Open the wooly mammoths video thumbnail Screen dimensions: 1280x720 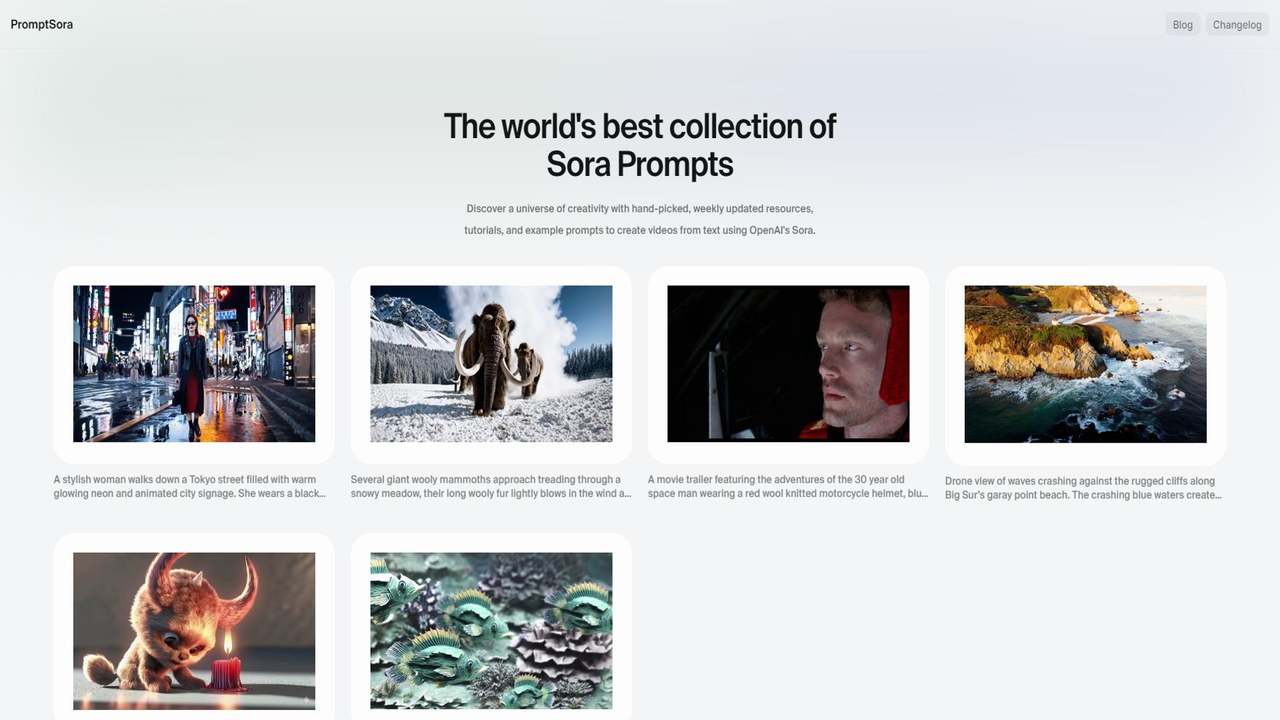(x=491, y=364)
